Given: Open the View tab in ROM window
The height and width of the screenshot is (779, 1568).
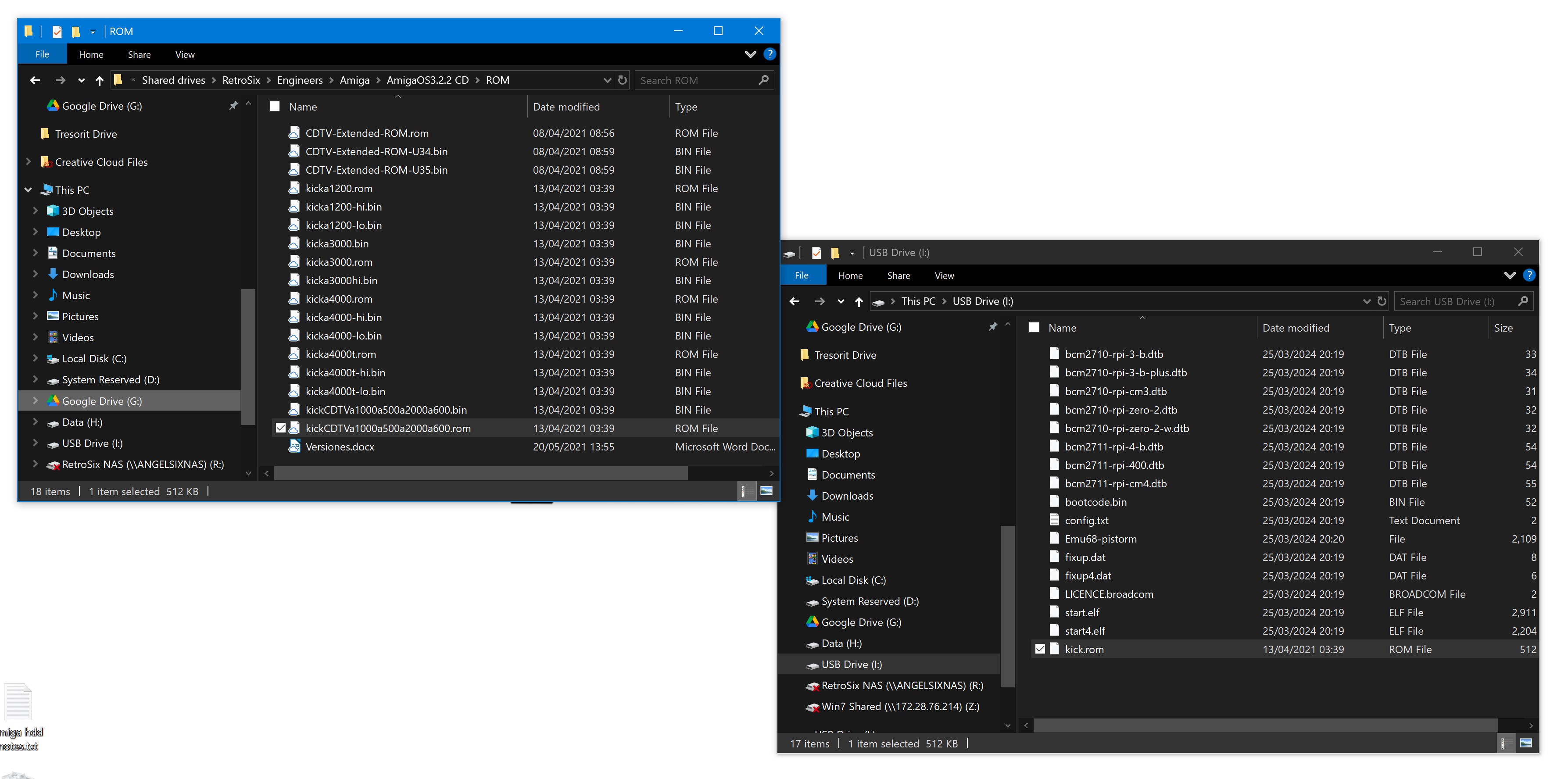Looking at the screenshot, I should tap(184, 55).
